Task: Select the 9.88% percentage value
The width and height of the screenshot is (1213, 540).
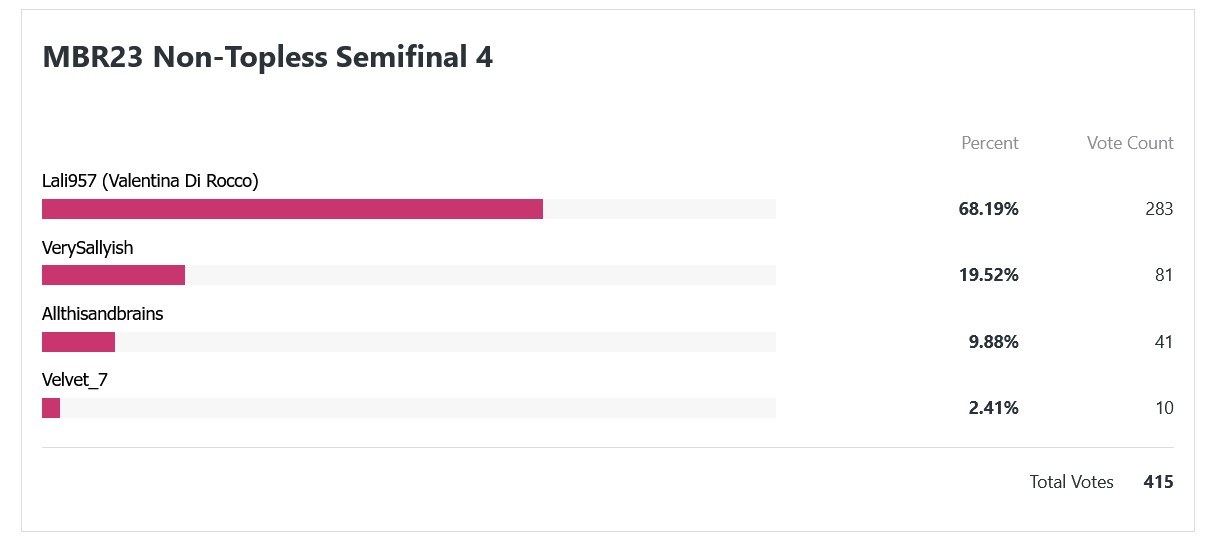Action: 993,342
